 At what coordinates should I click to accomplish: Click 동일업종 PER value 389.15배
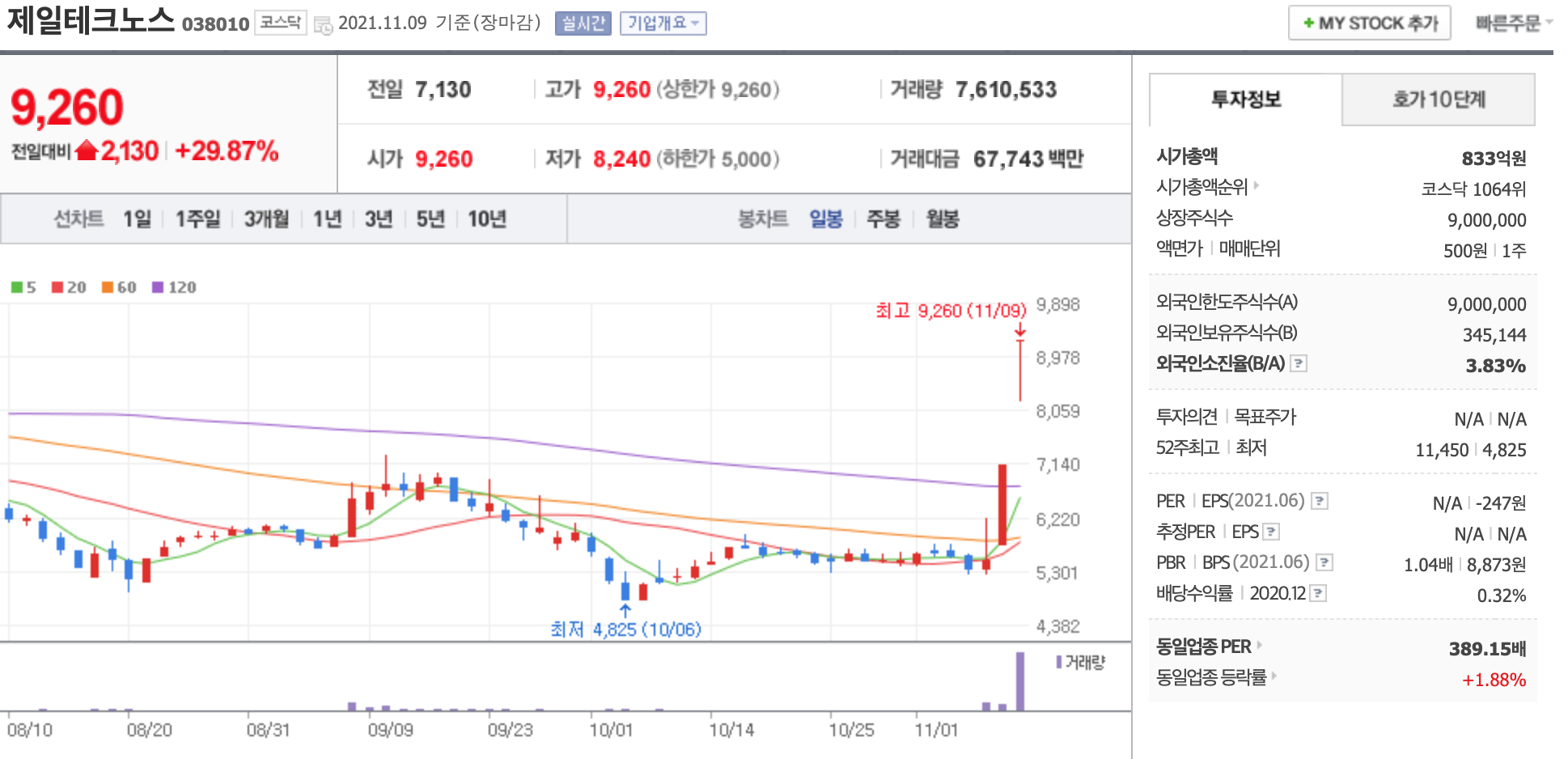point(1487,649)
